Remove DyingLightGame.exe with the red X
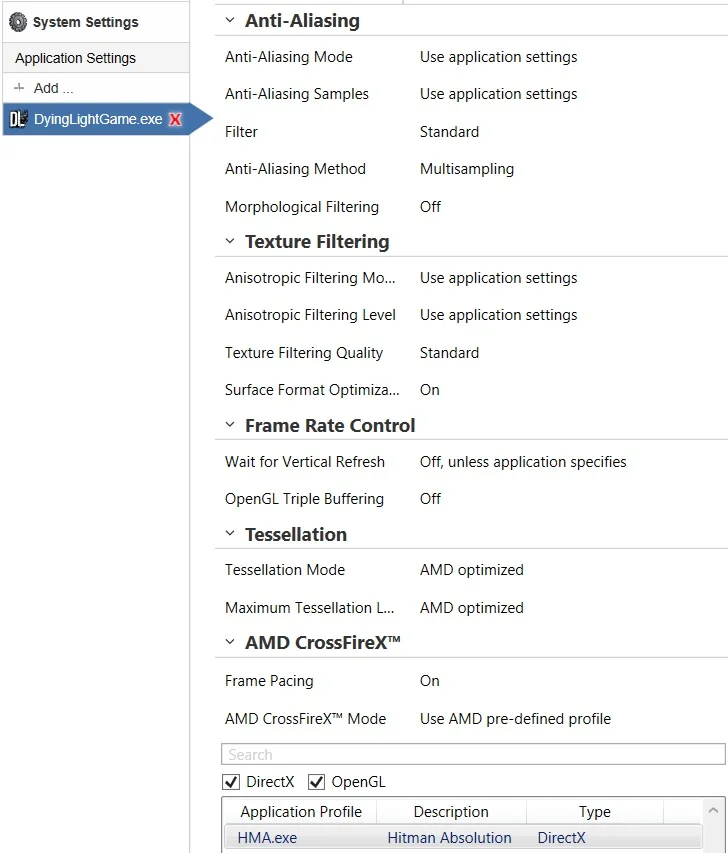This screenshot has width=728, height=853. click(175, 119)
